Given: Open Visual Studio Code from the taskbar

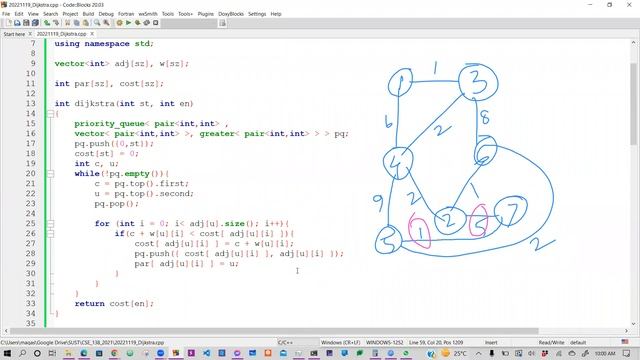Looking at the screenshot, I should coord(207,353).
